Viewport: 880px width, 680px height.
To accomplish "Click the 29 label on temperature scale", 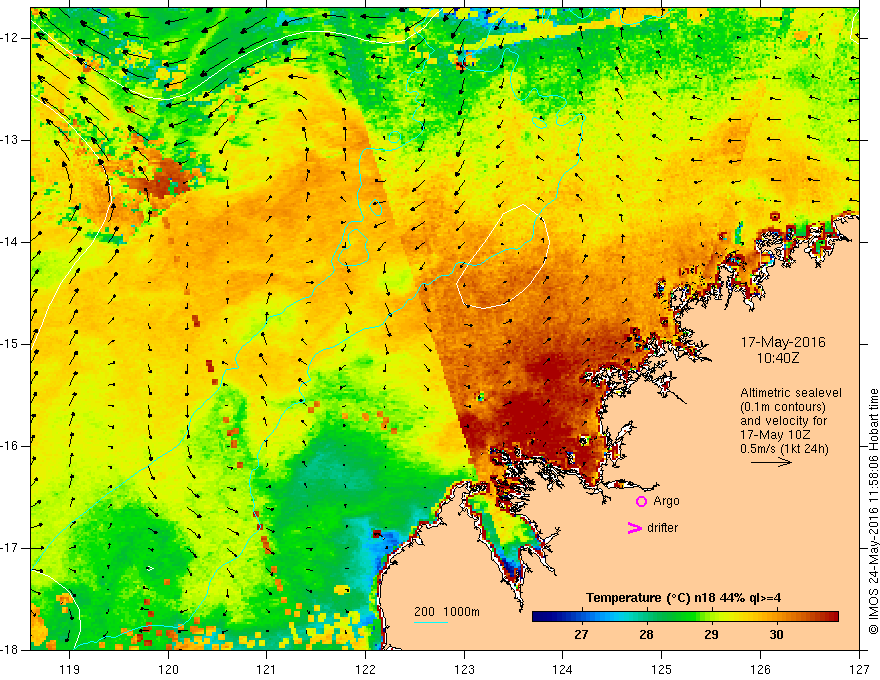I will [x=711, y=634].
